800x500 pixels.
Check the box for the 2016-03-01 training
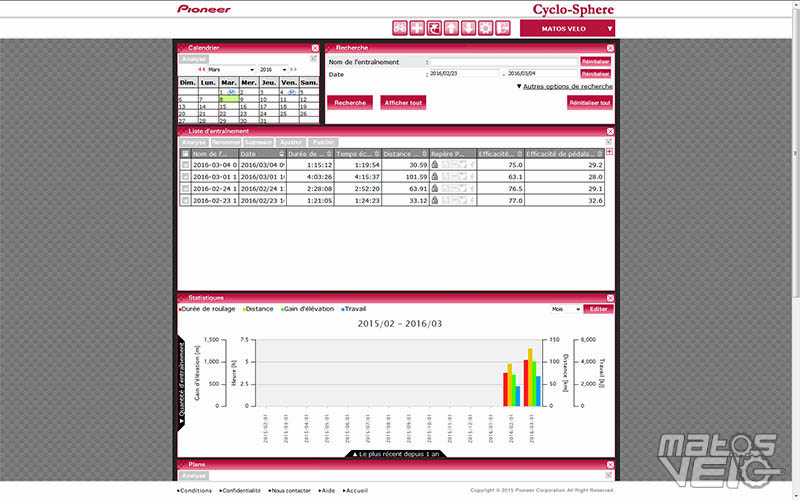[x=185, y=177]
